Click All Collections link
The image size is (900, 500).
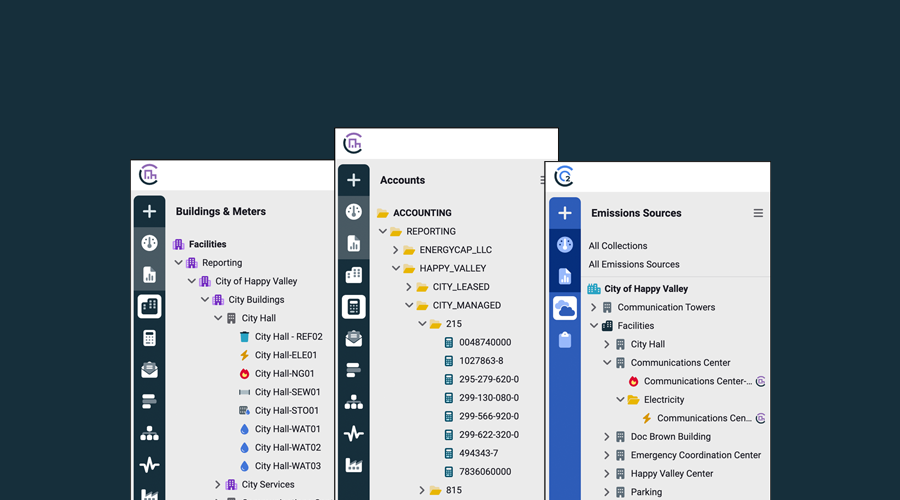[617, 246]
